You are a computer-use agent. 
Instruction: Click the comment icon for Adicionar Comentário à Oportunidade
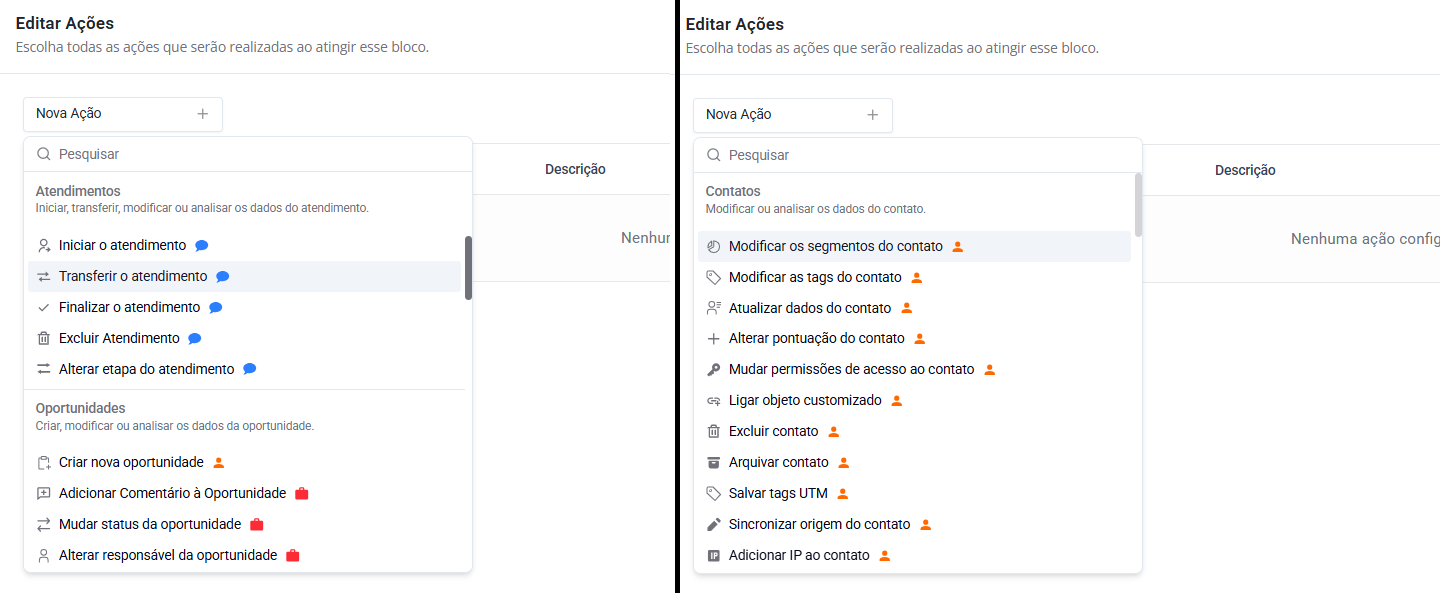coord(43,493)
